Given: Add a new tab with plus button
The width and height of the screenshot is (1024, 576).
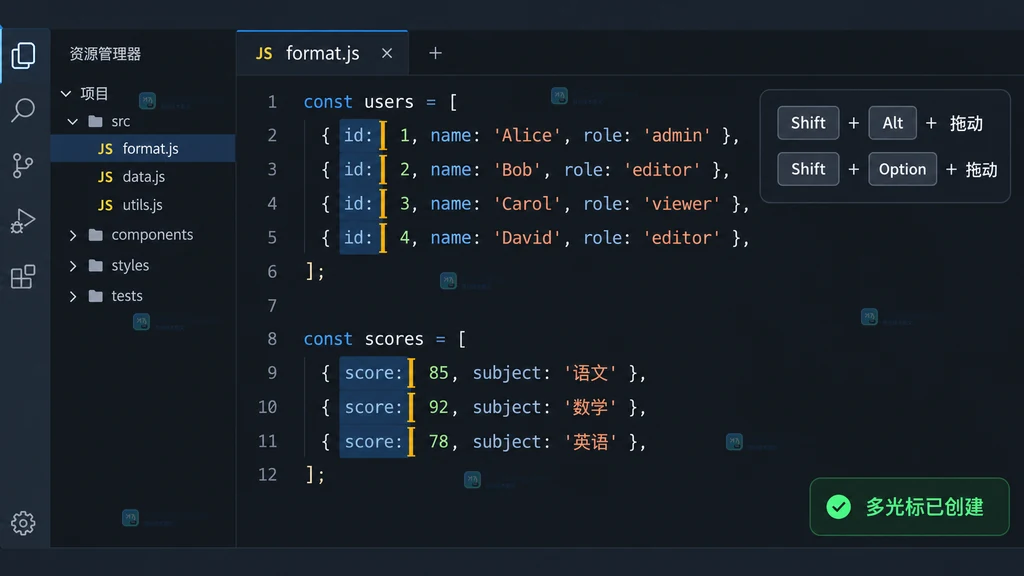Looking at the screenshot, I should pos(435,54).
